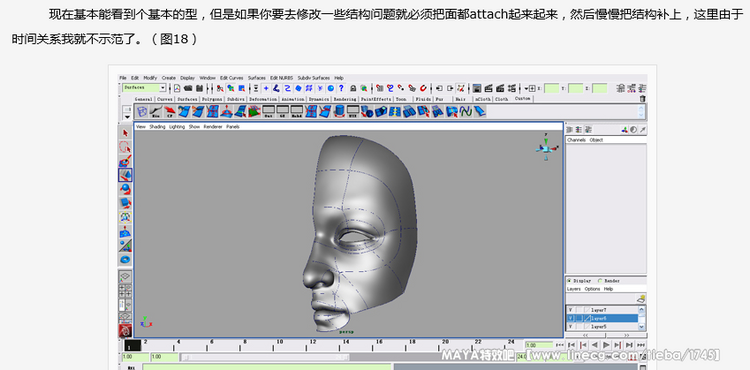Select the arrow Select tool in toolbox
Viewport: 750px width, 370px height.
125,132
